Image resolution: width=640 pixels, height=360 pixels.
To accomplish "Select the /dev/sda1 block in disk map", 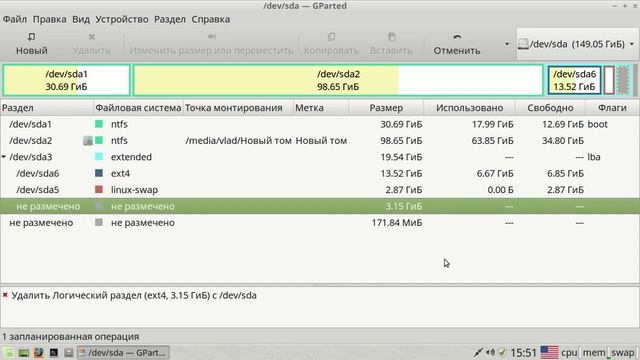I will [x=67, y=80].
